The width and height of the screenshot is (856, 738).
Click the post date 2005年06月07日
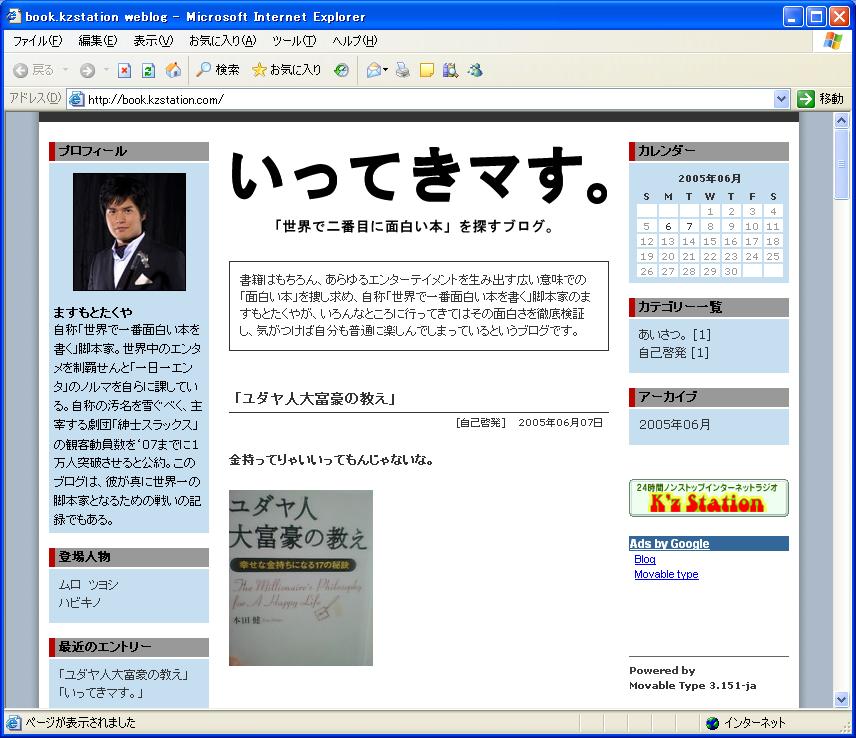561,422
